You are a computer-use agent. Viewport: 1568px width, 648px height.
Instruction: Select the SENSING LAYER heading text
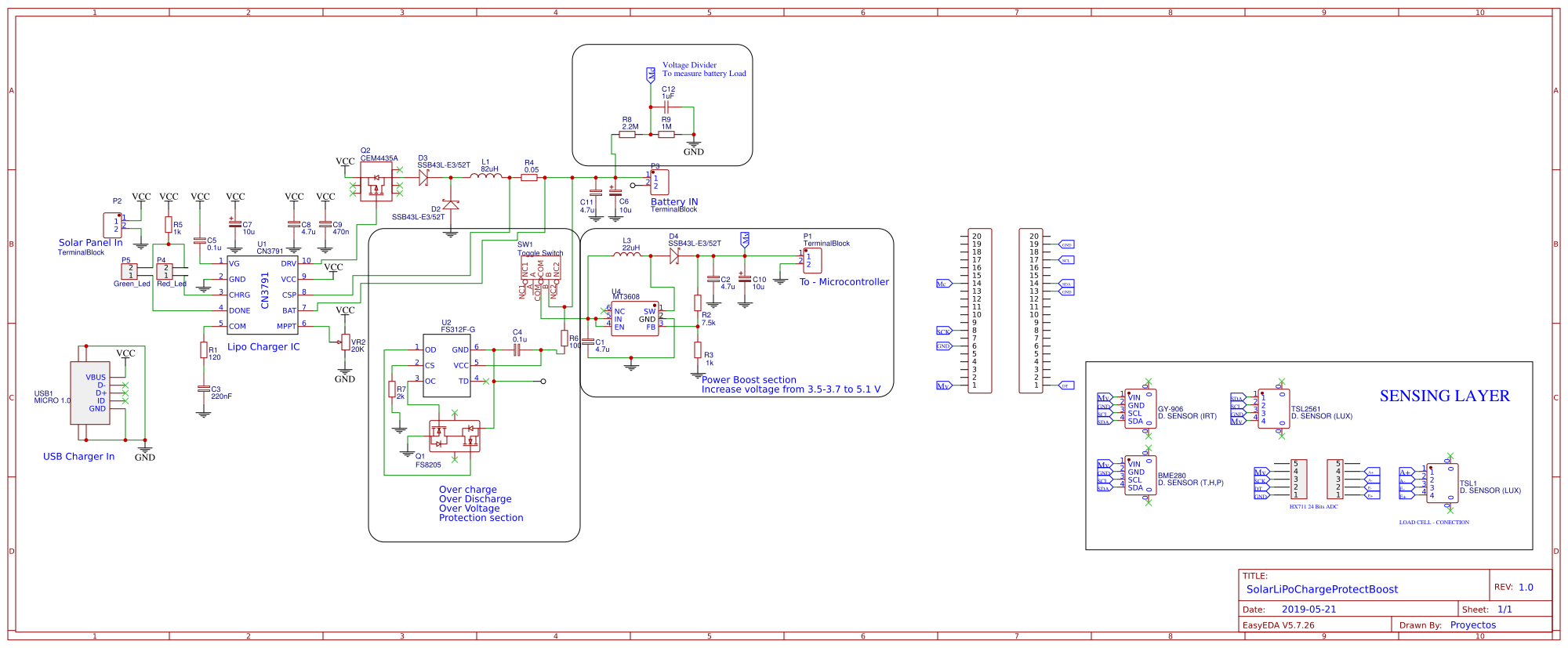tap(1444, 396)
